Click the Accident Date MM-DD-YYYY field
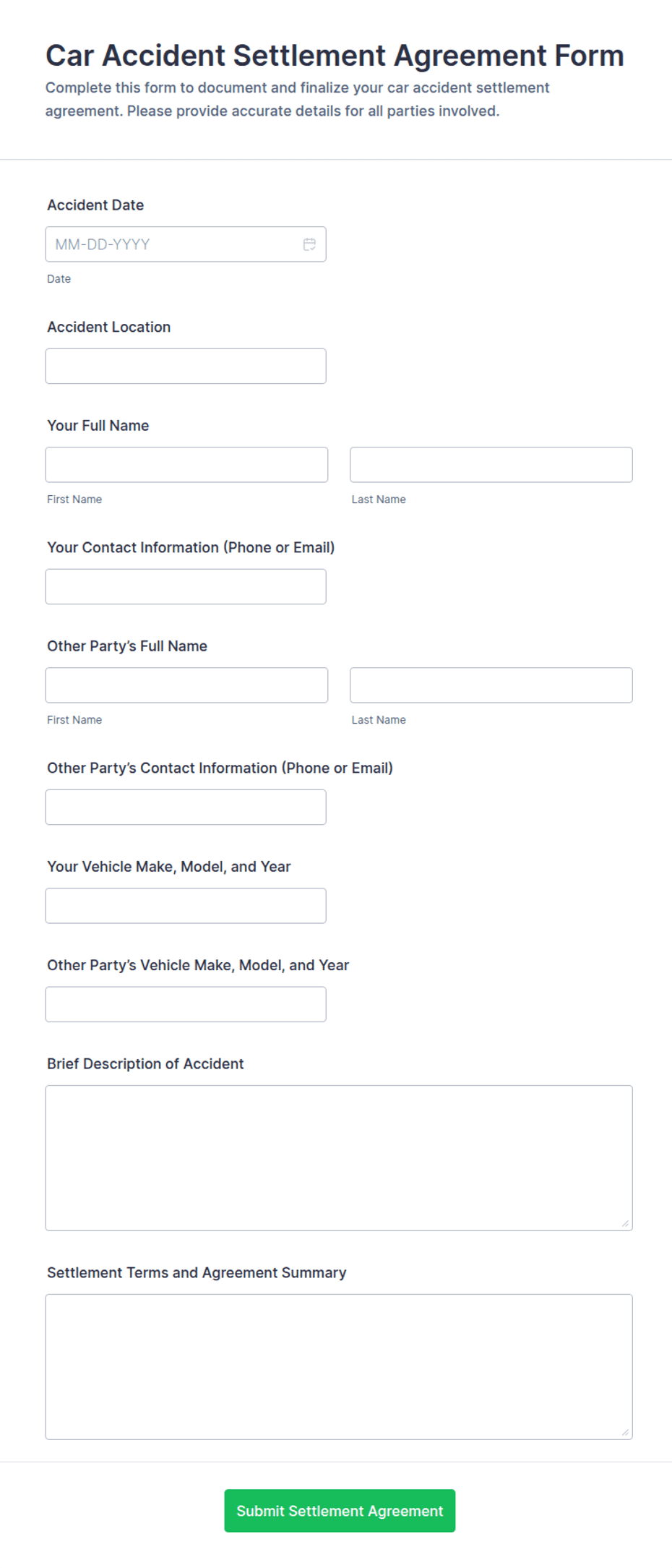 pos(186,244)
